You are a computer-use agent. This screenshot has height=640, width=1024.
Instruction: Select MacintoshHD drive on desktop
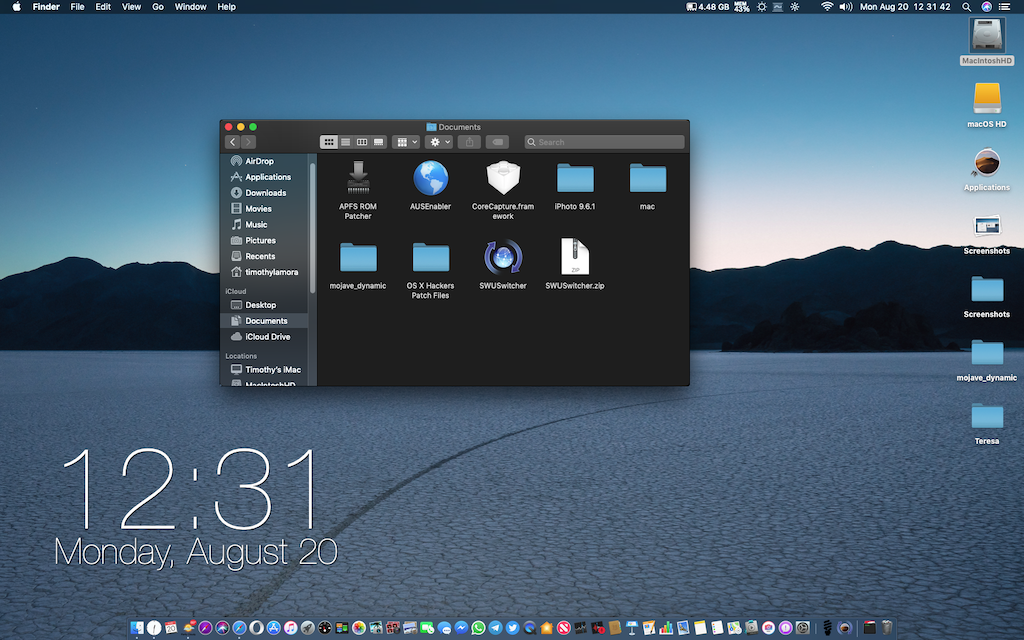(x=987, y=41)
